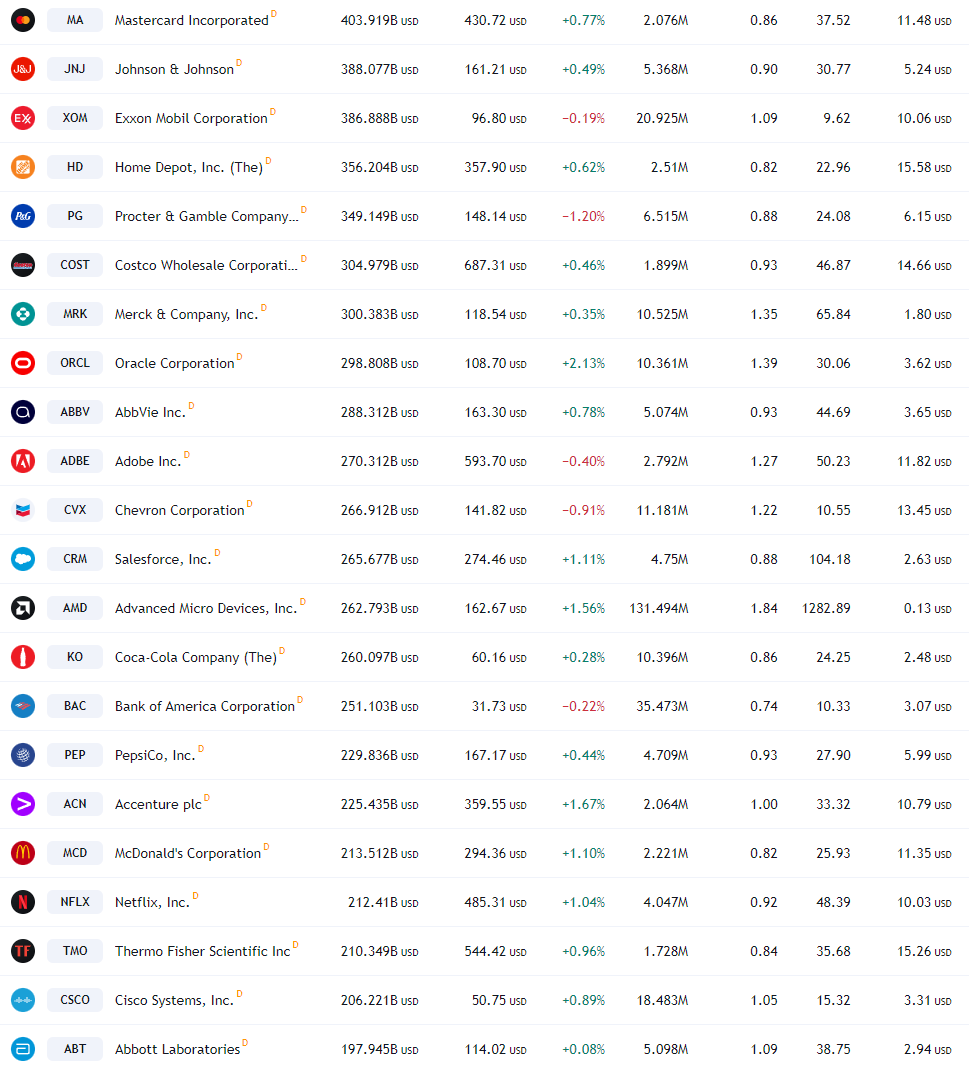
Task: Open the XOM ticker symbol
Action: pos(75,118)
